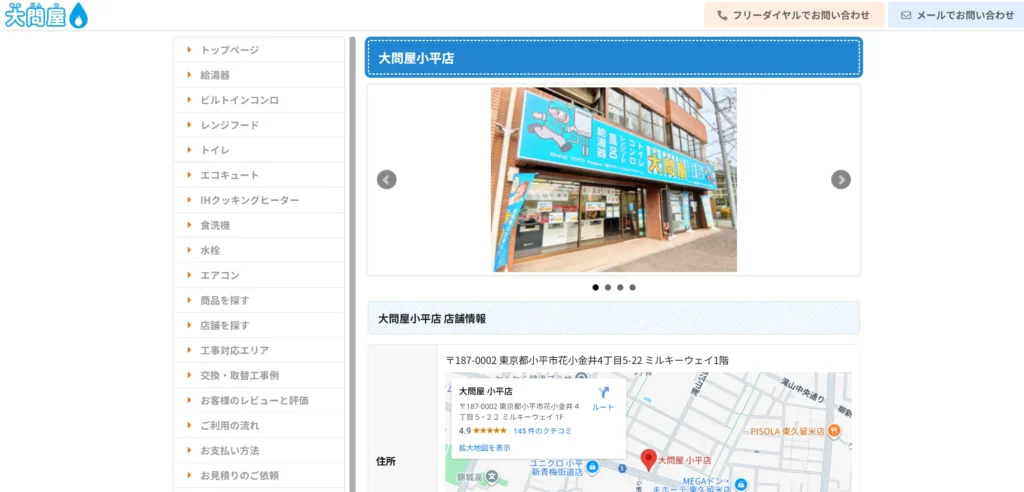Click the next slide arrow on the carousel
Screen dimensions: 1024x492
pyautogui.click(x=841, y=180)
